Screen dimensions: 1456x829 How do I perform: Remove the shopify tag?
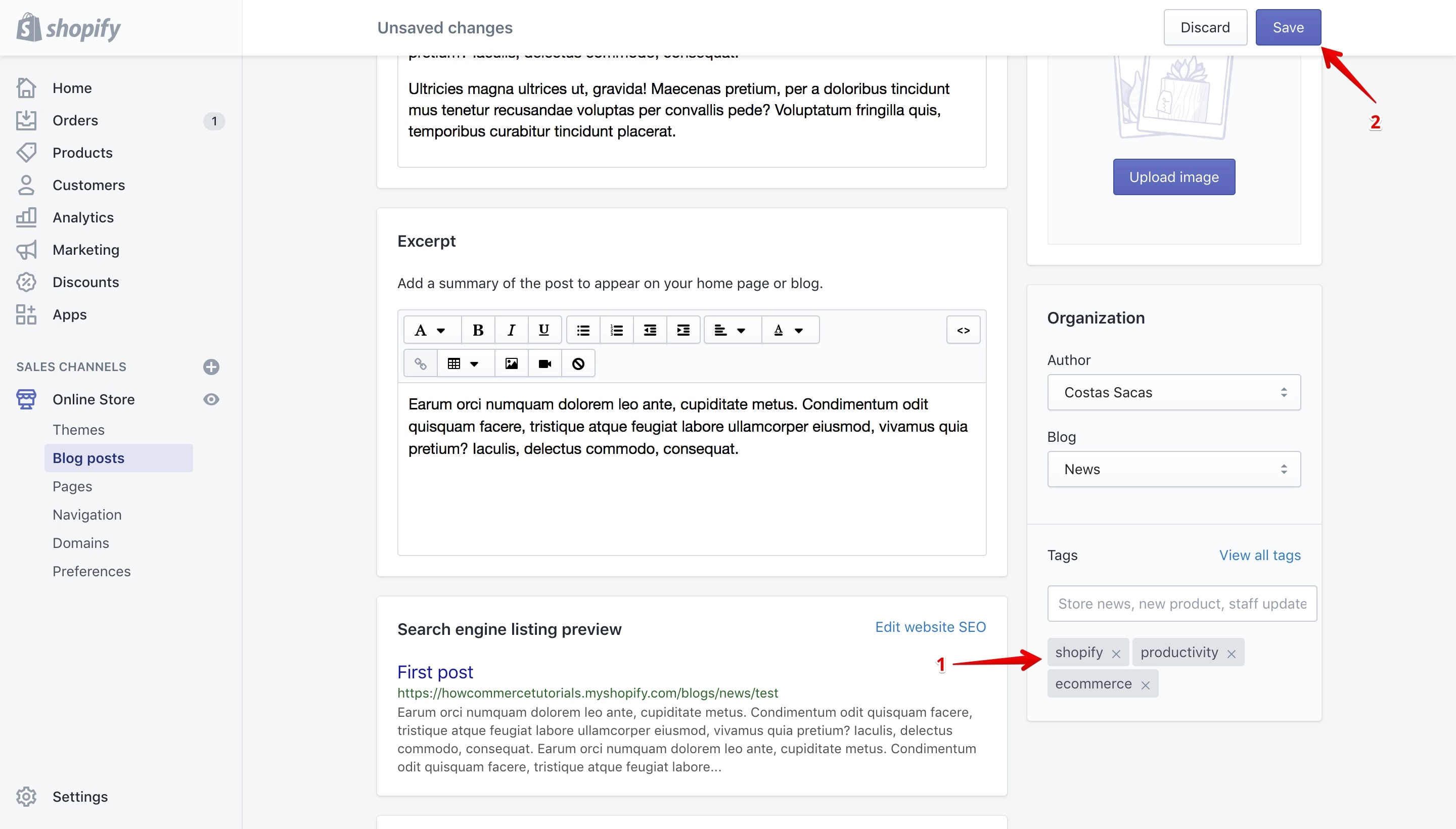pos(1116,654)
